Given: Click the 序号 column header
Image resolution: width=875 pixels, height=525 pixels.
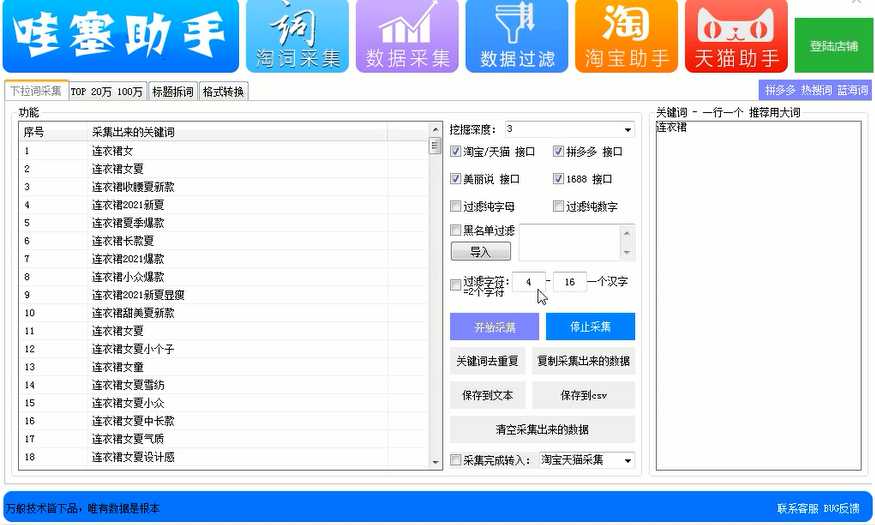Looking at the screenshot, I should (x=53, y=132).
